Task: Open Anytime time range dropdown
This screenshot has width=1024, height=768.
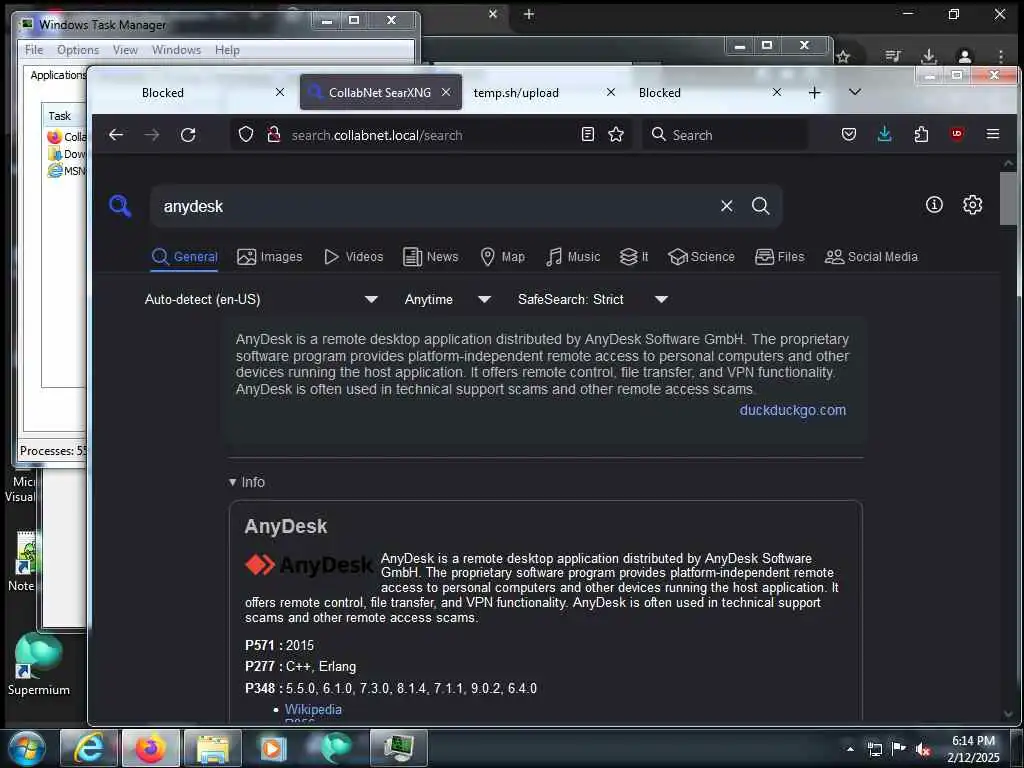Action: tap(448, 299)
